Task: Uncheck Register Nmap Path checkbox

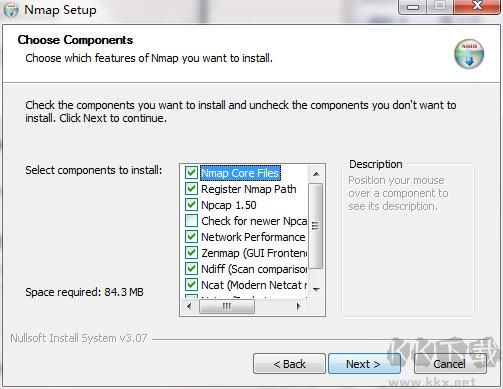Action: [x=191, y=189]
